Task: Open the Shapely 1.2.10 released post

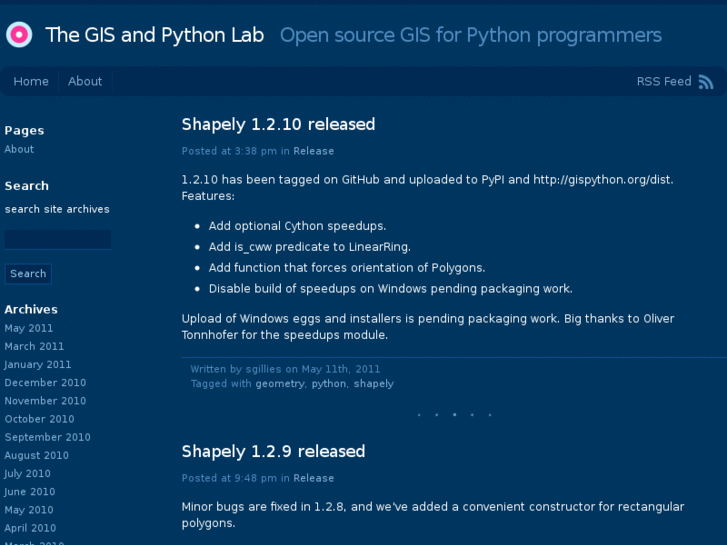Action: pos(278,125)
